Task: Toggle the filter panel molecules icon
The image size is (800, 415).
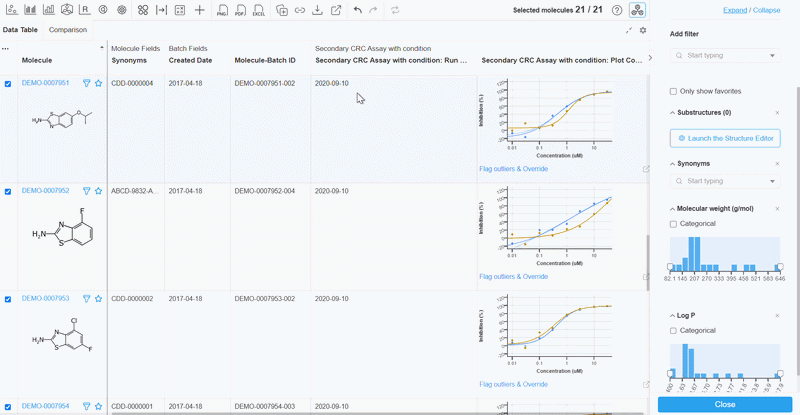Action: tap(637, 10)
